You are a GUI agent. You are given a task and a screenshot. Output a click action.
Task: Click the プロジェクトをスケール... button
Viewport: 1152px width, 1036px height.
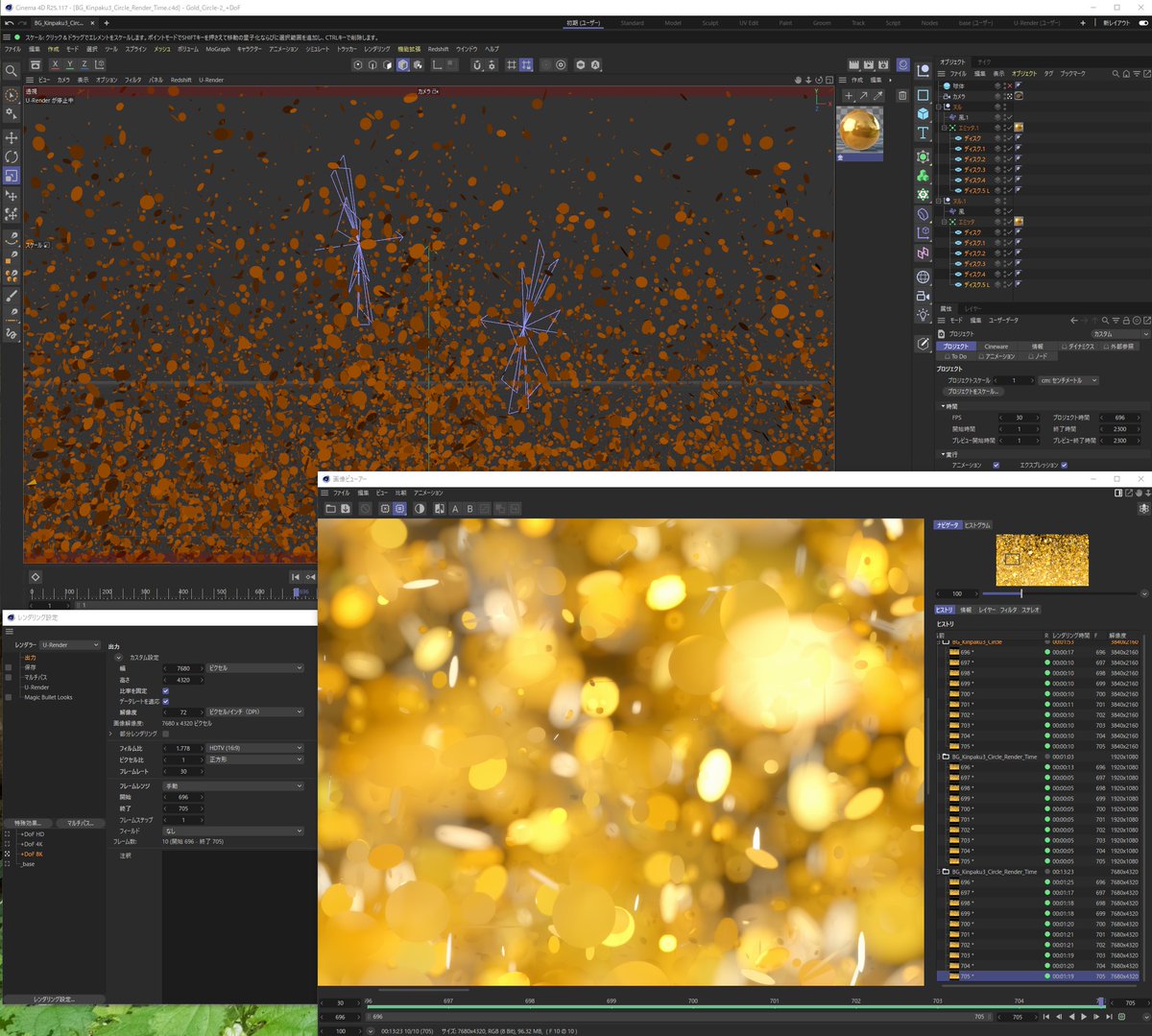click(x=973, y=392)
